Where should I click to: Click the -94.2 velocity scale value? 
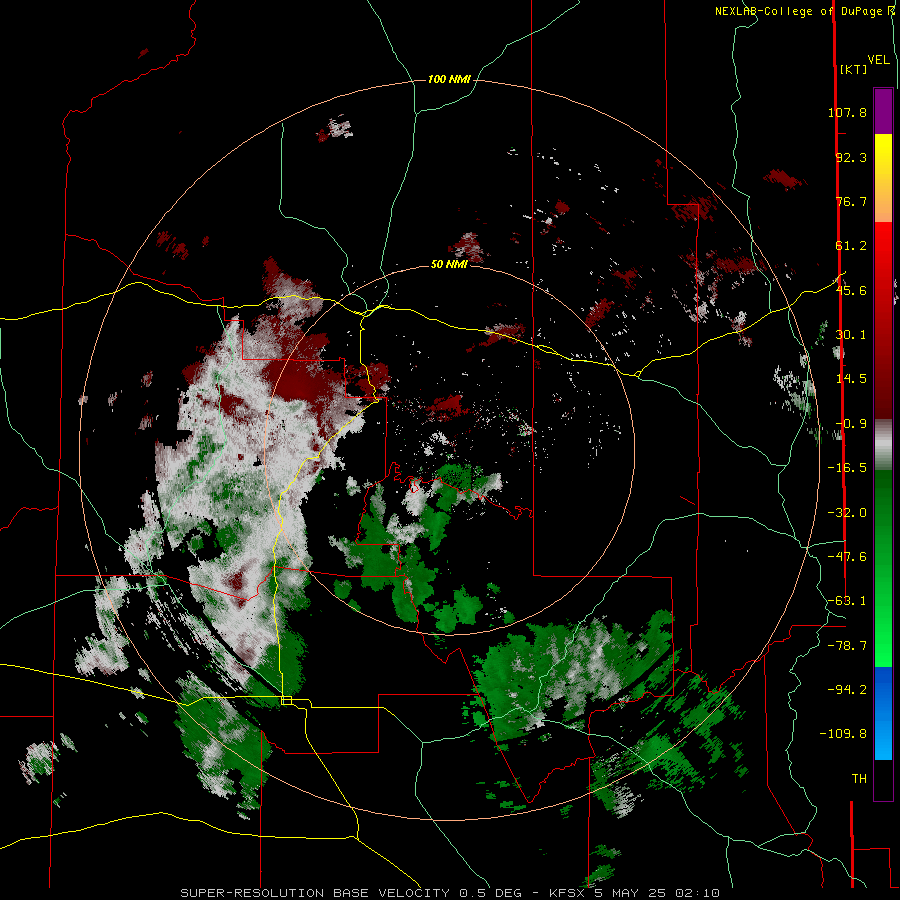(x=847, y=690)
